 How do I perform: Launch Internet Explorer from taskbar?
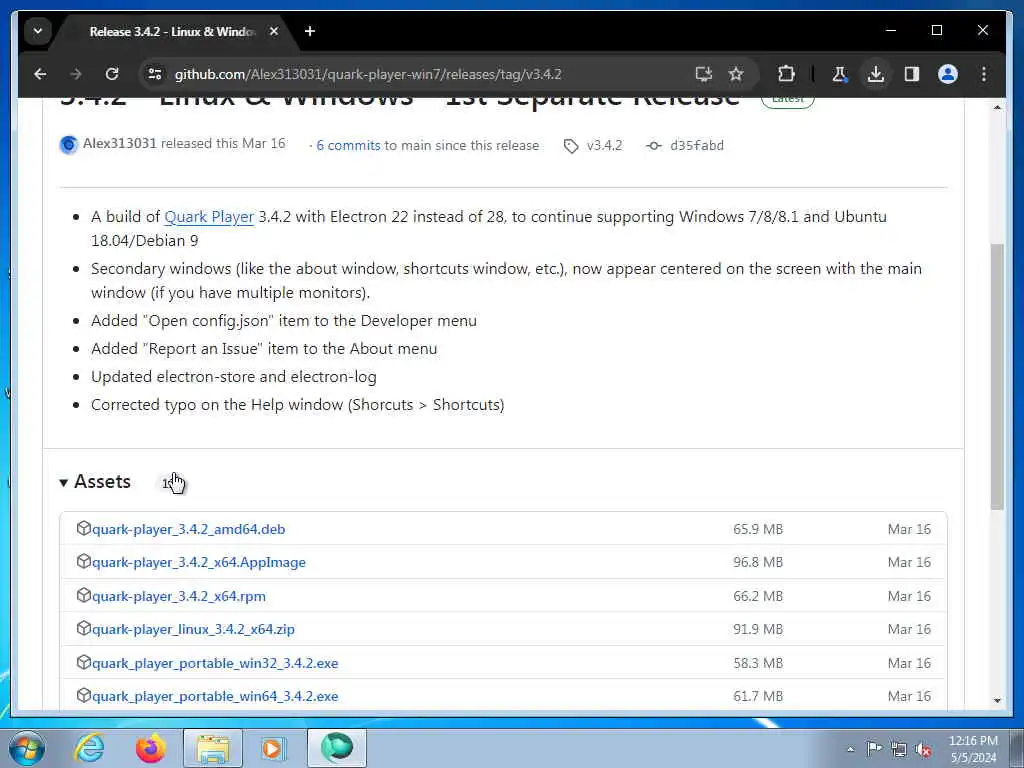(x=89, y=748)
